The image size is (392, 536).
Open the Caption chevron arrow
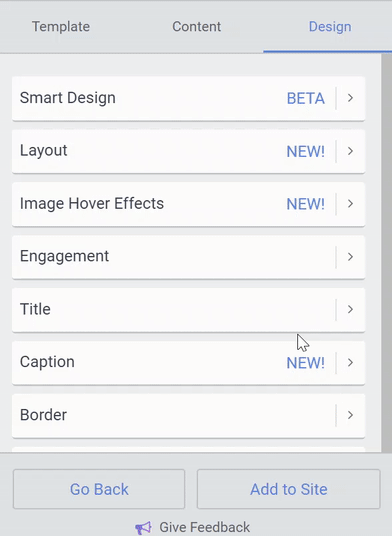[350, 362]
